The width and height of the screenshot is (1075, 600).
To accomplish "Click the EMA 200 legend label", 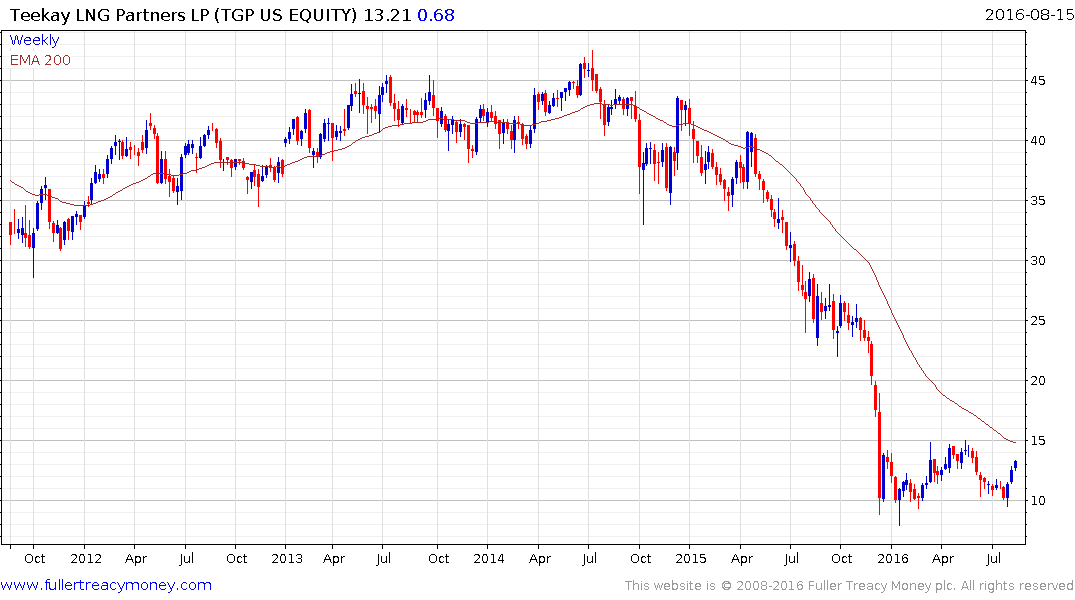I will 40,60.
